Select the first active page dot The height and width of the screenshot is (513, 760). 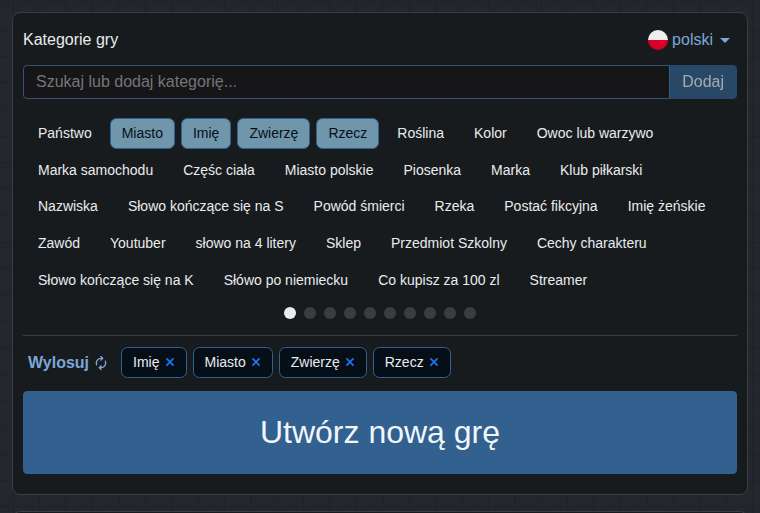290,313
